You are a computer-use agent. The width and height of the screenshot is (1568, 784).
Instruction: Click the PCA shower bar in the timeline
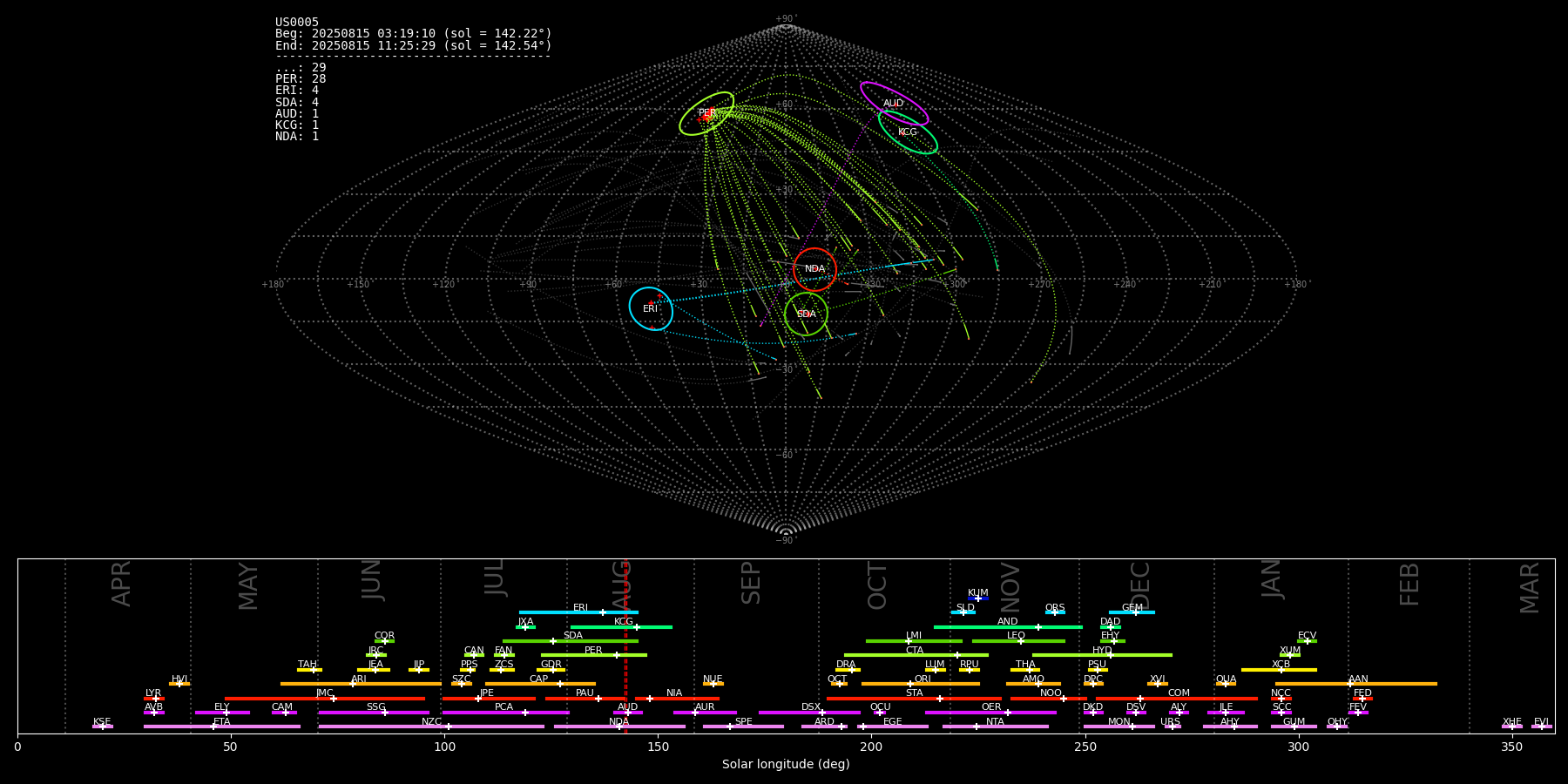click(x=505, y=713)
